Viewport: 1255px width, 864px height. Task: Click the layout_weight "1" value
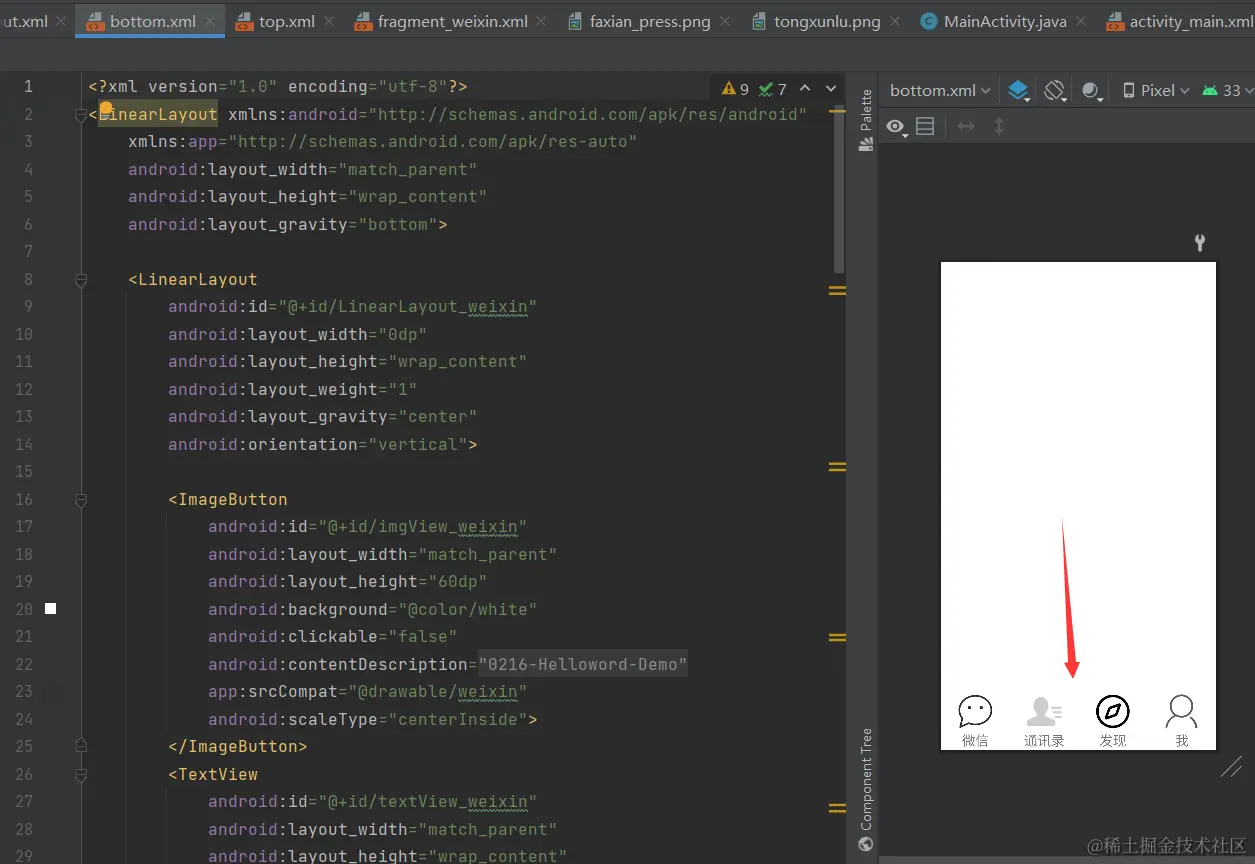(x=402, y=389)
